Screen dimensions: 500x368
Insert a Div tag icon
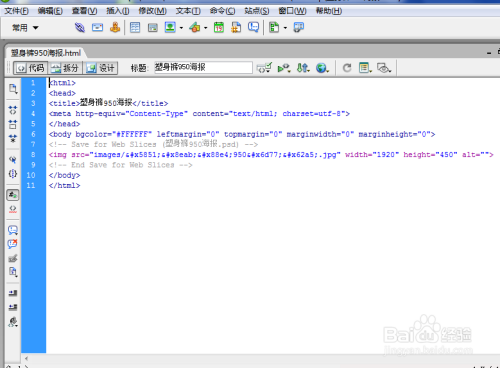[153, 27]
